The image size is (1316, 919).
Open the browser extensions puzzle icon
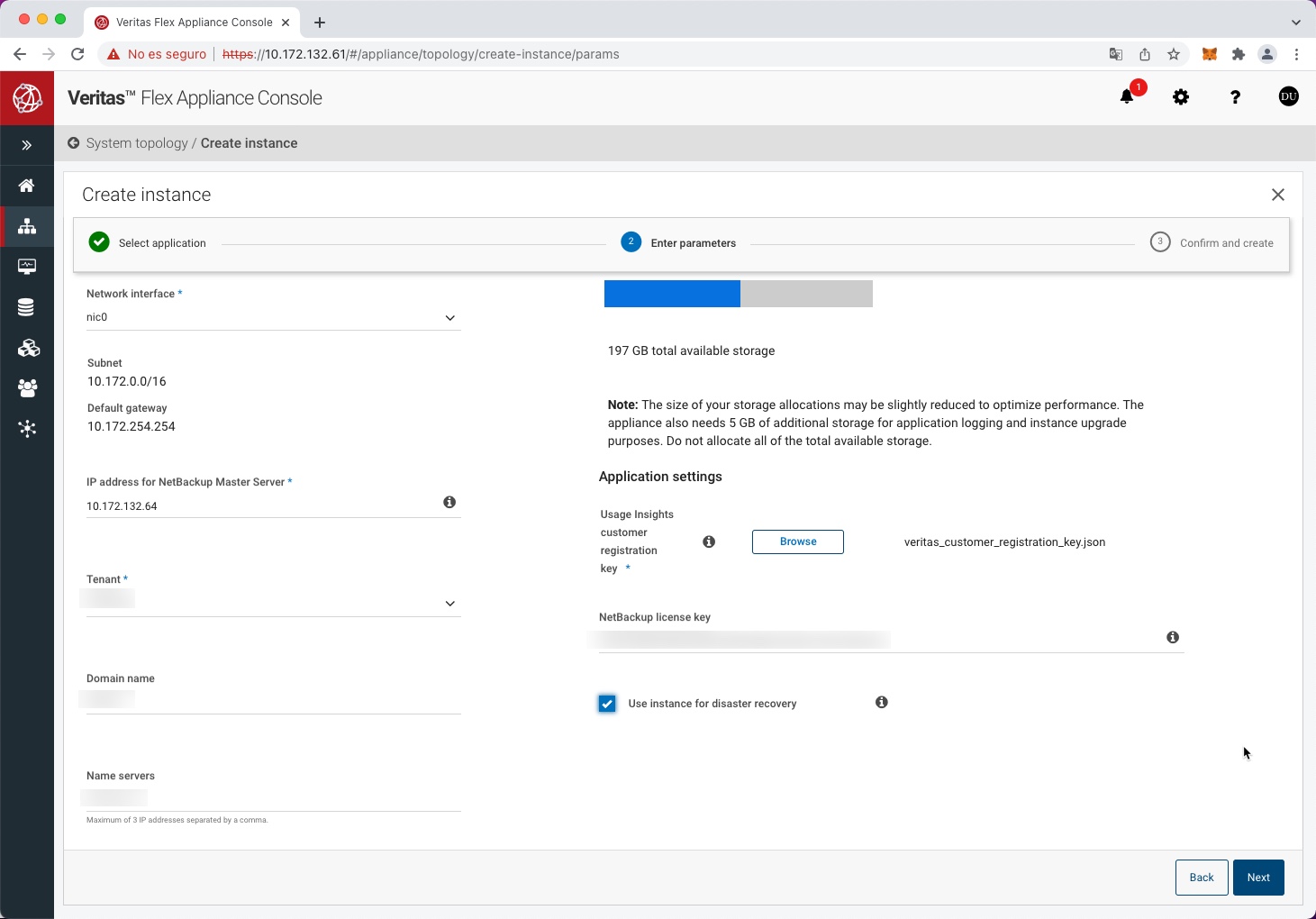click(x=1239, y=54)
